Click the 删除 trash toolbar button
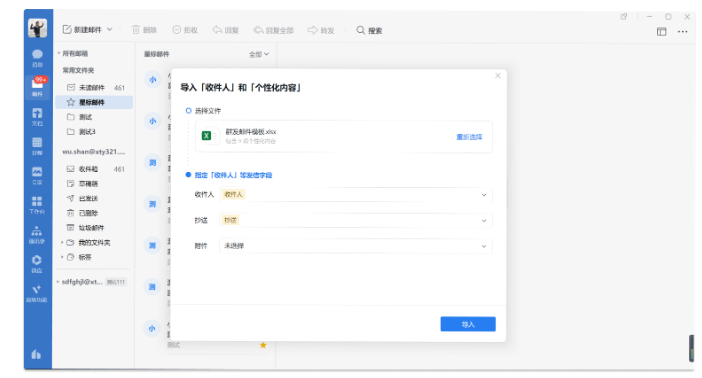Viewport: 702px width, 378px height. click(144, 30)
